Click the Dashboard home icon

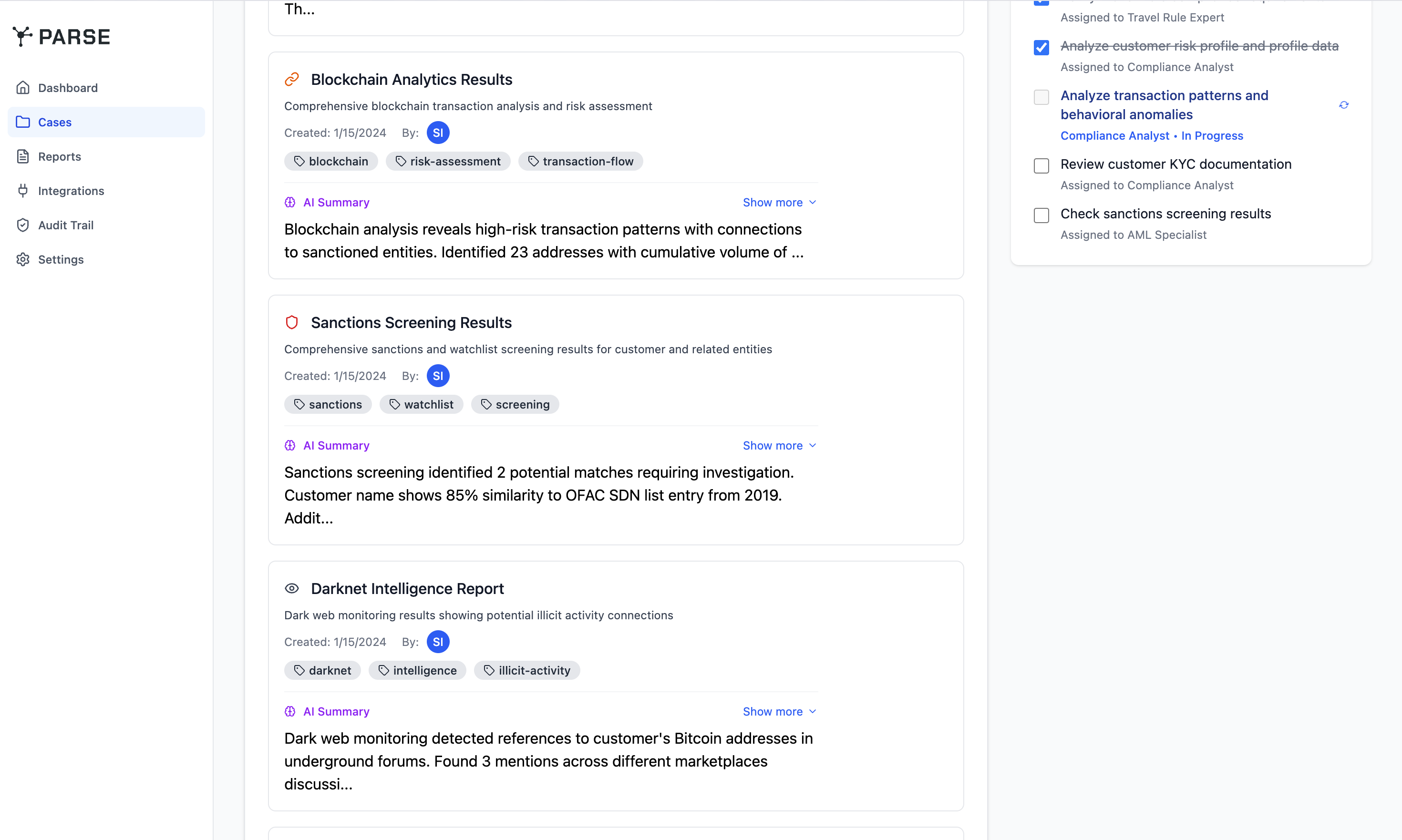(22, 87)
